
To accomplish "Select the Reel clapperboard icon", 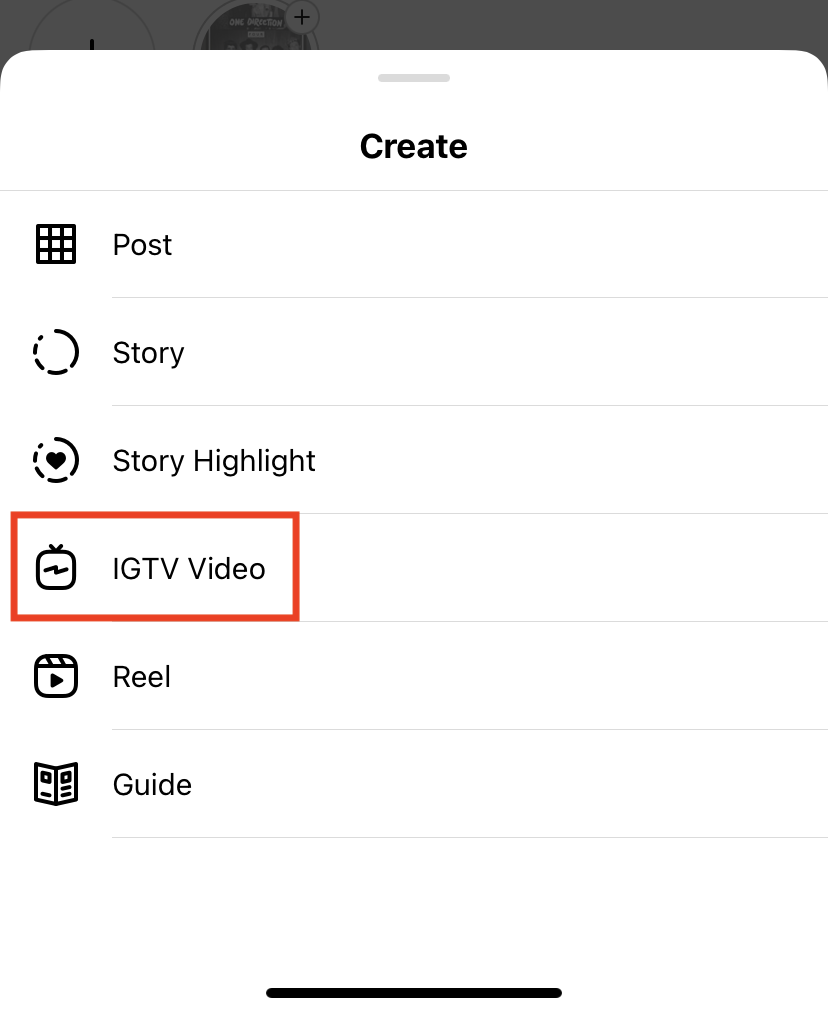I will click(55, 676).
